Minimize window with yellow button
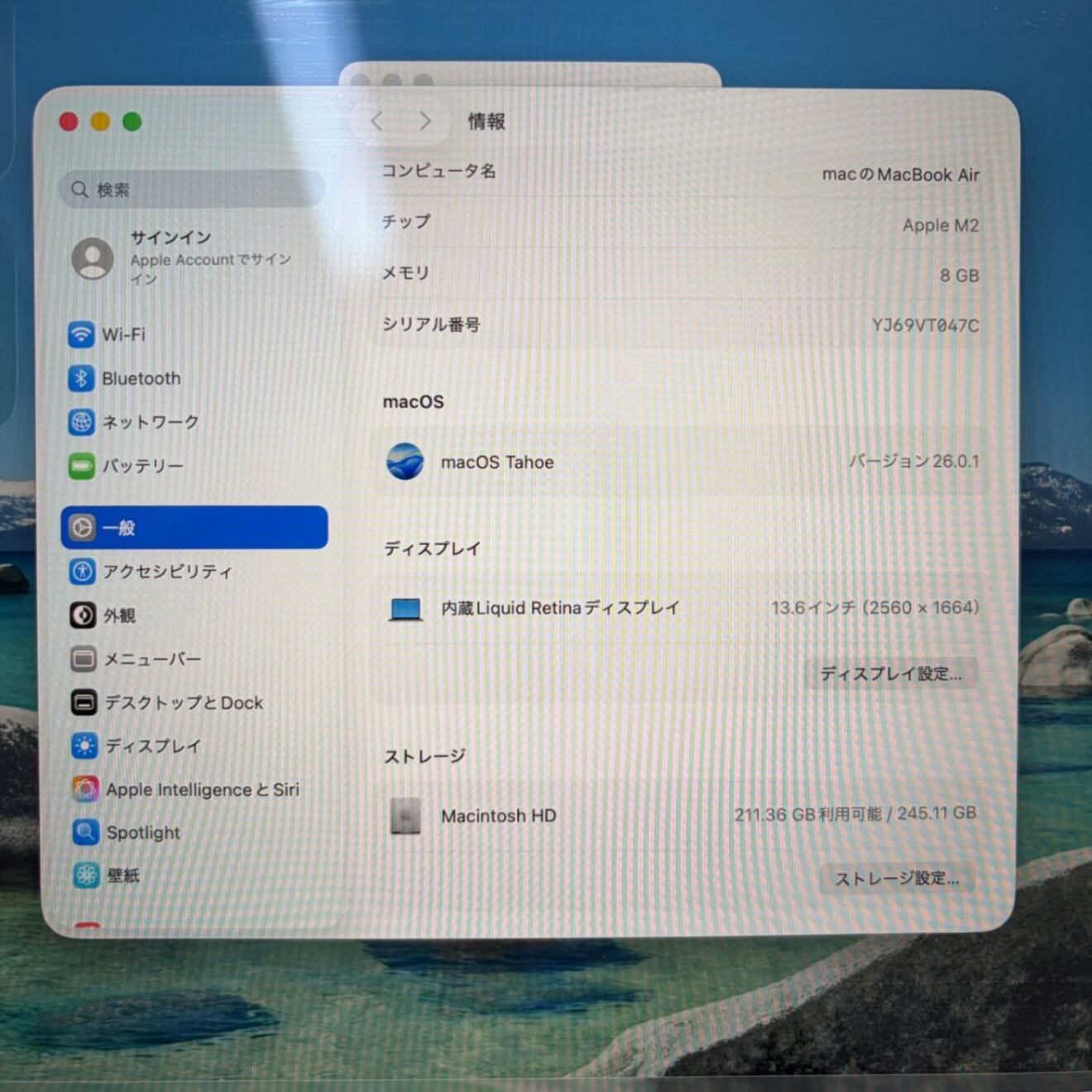 click(100, 122)
